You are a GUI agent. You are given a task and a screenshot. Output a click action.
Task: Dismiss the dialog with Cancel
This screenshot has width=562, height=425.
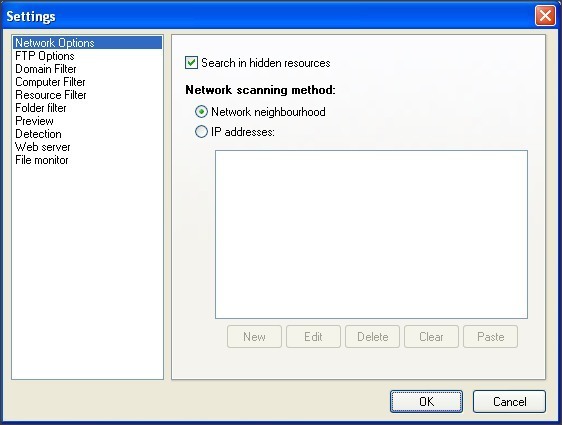point(509,401)
